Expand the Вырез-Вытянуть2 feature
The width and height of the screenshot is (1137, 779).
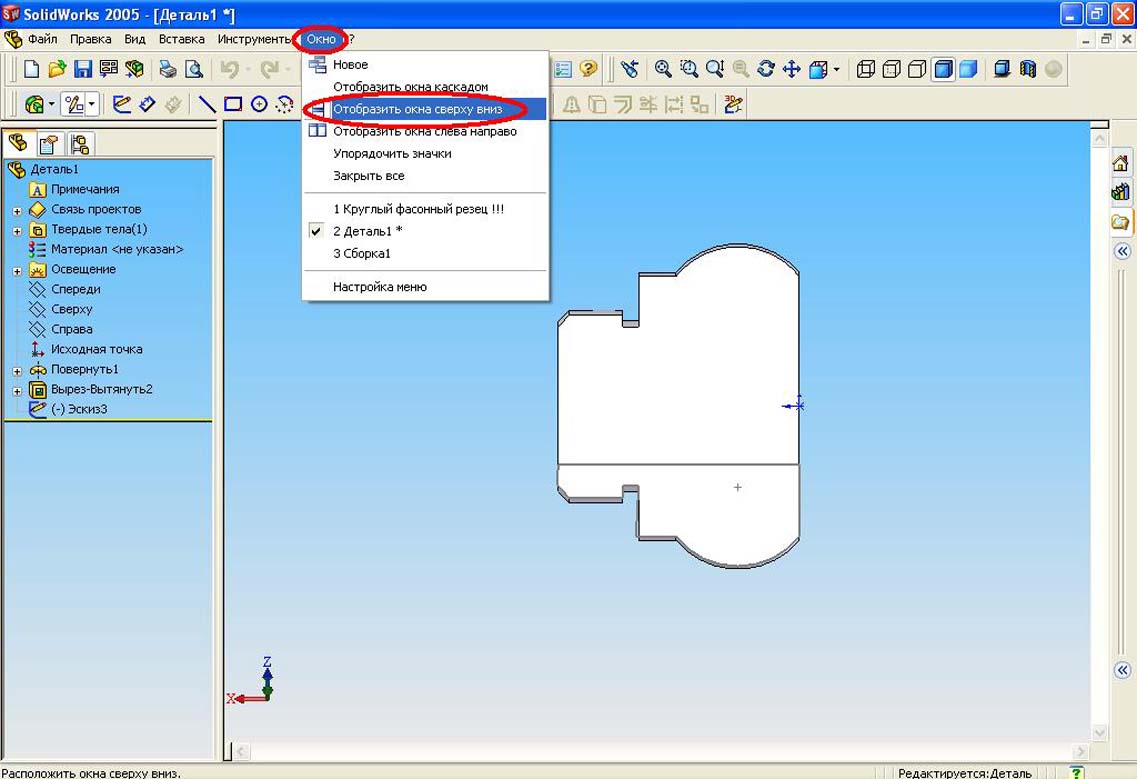click(x=17, y=392)
